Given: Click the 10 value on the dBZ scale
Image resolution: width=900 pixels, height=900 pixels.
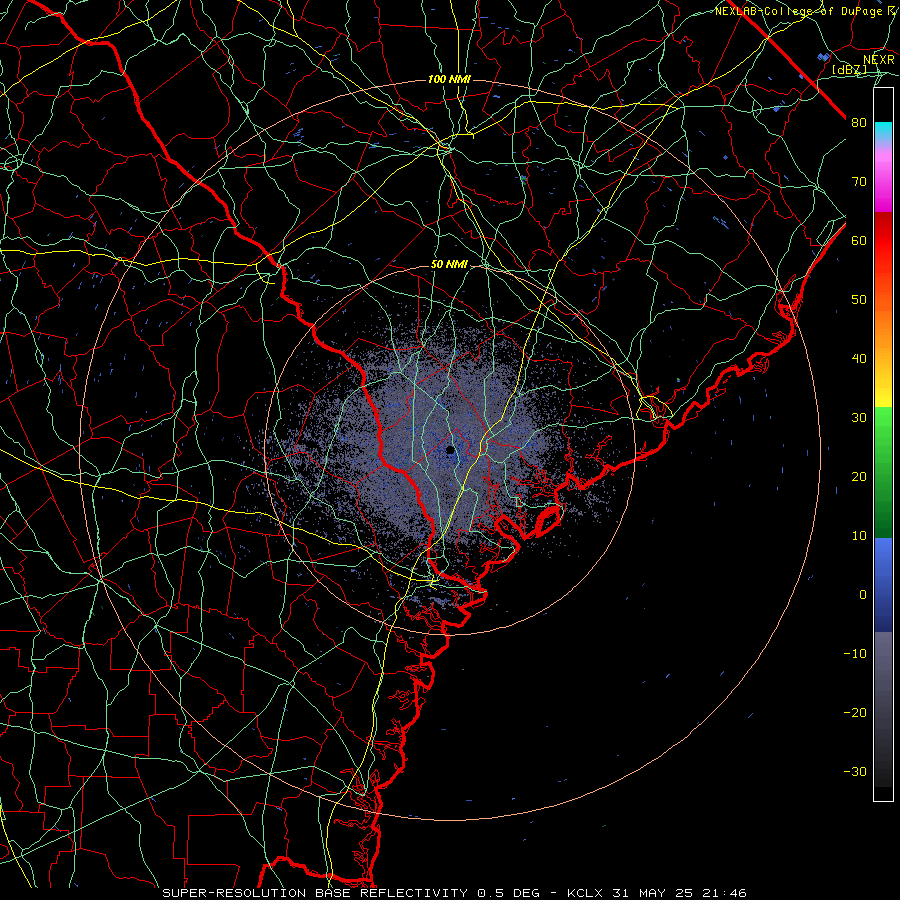Looking at the screenshot, I should click(x=859, y=536).
